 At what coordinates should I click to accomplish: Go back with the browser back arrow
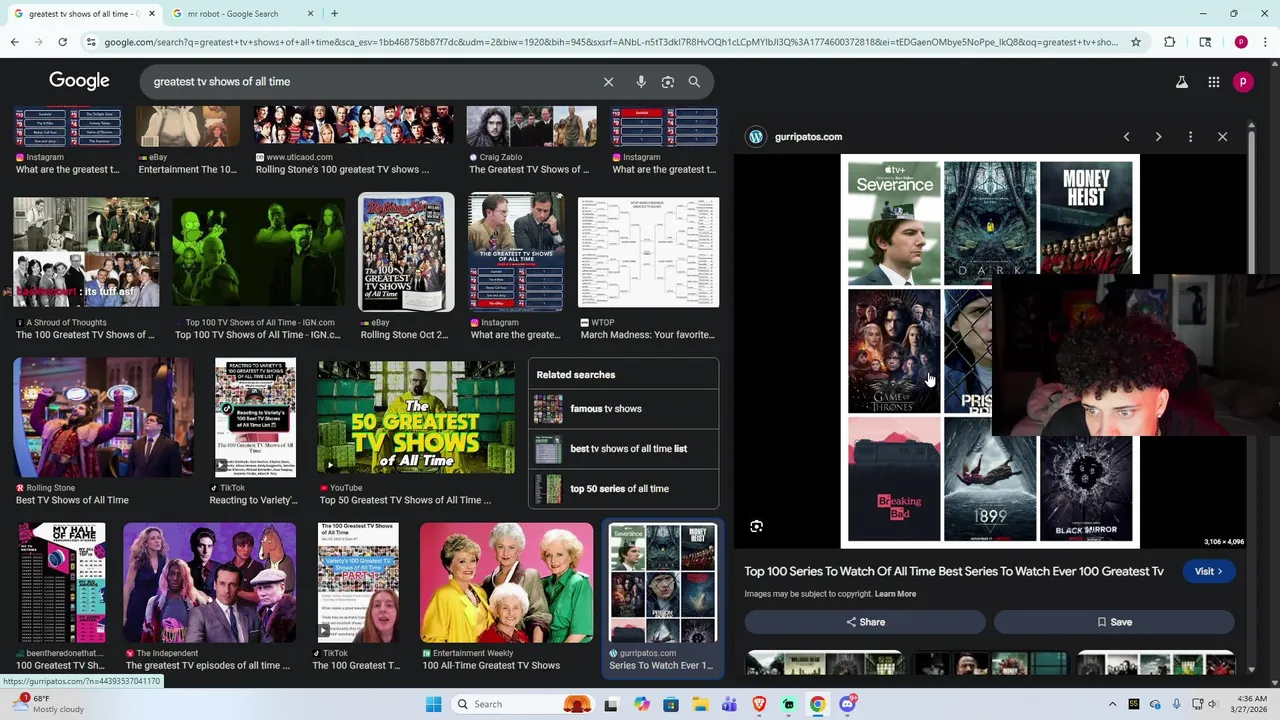(x=14, y=42)
